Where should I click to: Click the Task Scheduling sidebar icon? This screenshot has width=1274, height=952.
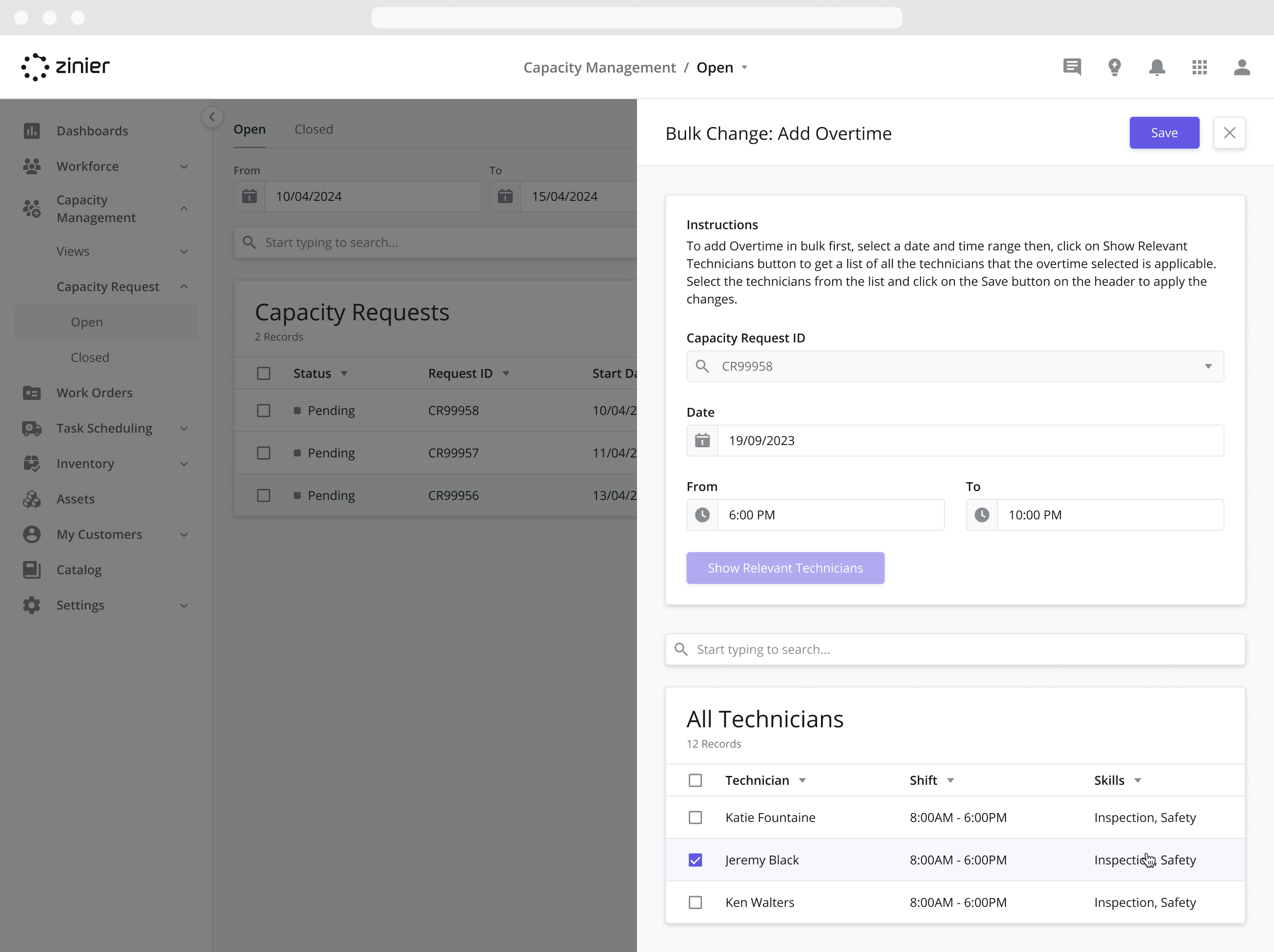(x=32, y=427)
